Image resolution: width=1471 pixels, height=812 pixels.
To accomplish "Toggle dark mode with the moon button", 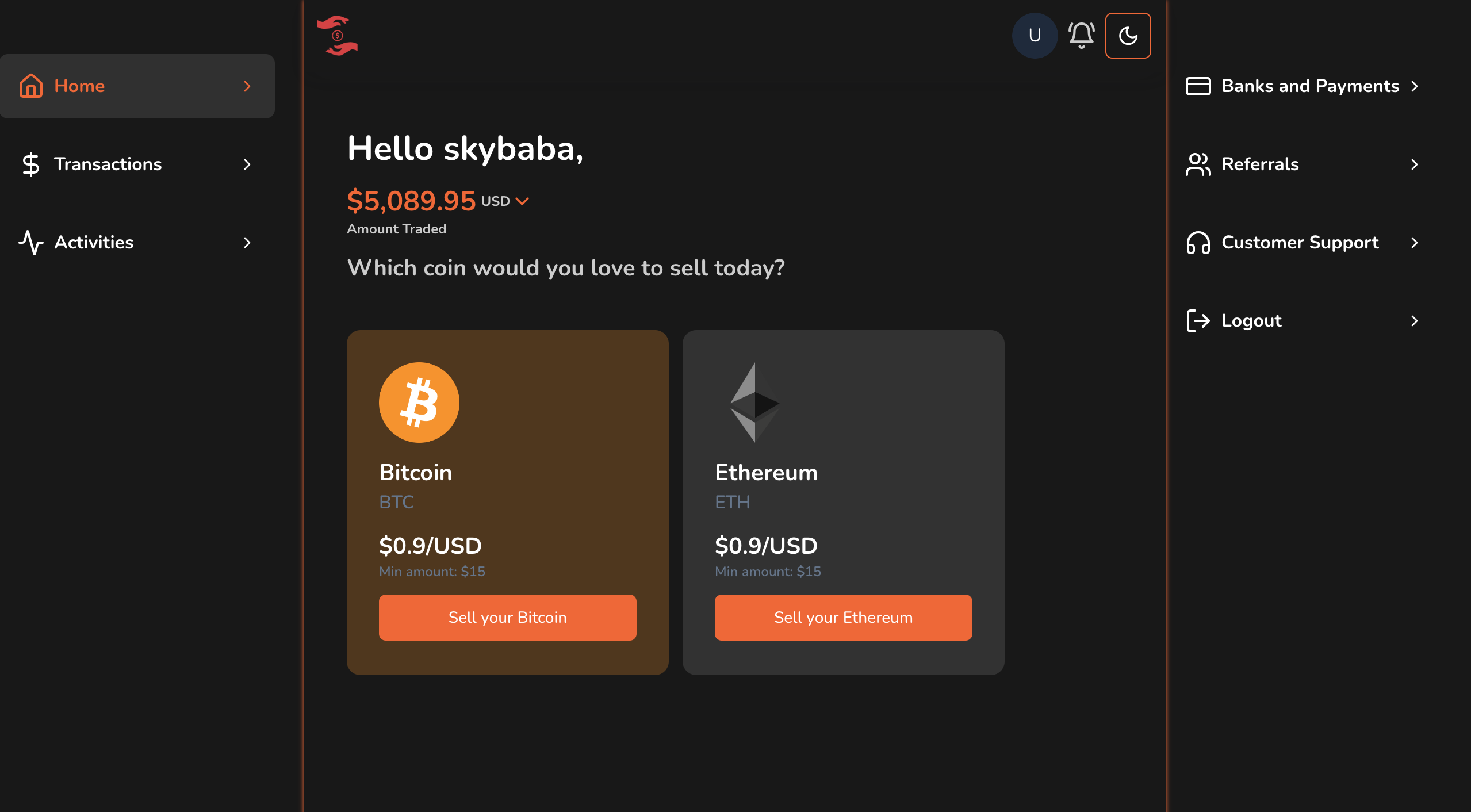I will (1128, 36).
